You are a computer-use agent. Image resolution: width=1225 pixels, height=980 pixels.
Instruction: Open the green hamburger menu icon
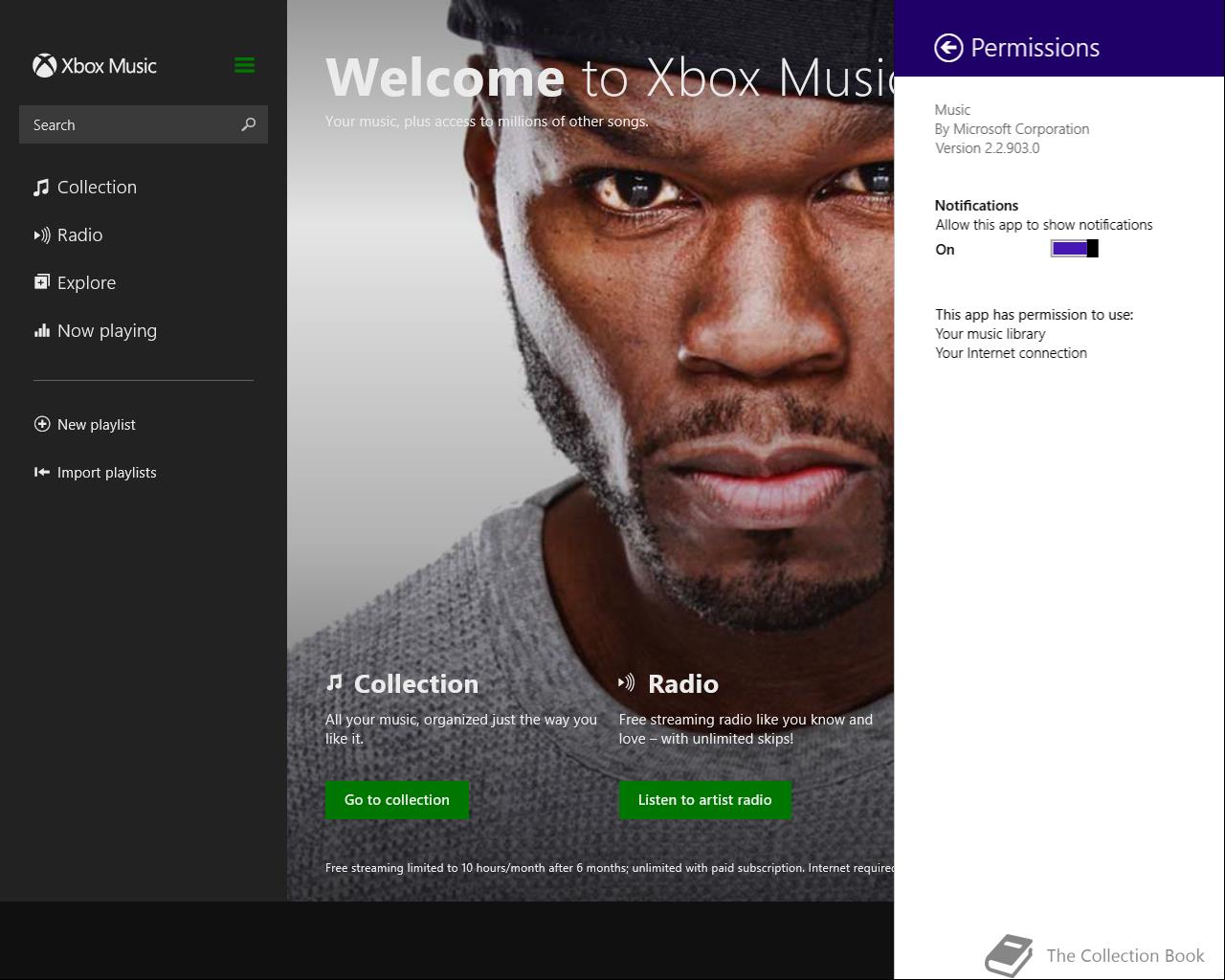tap(244, 65)
